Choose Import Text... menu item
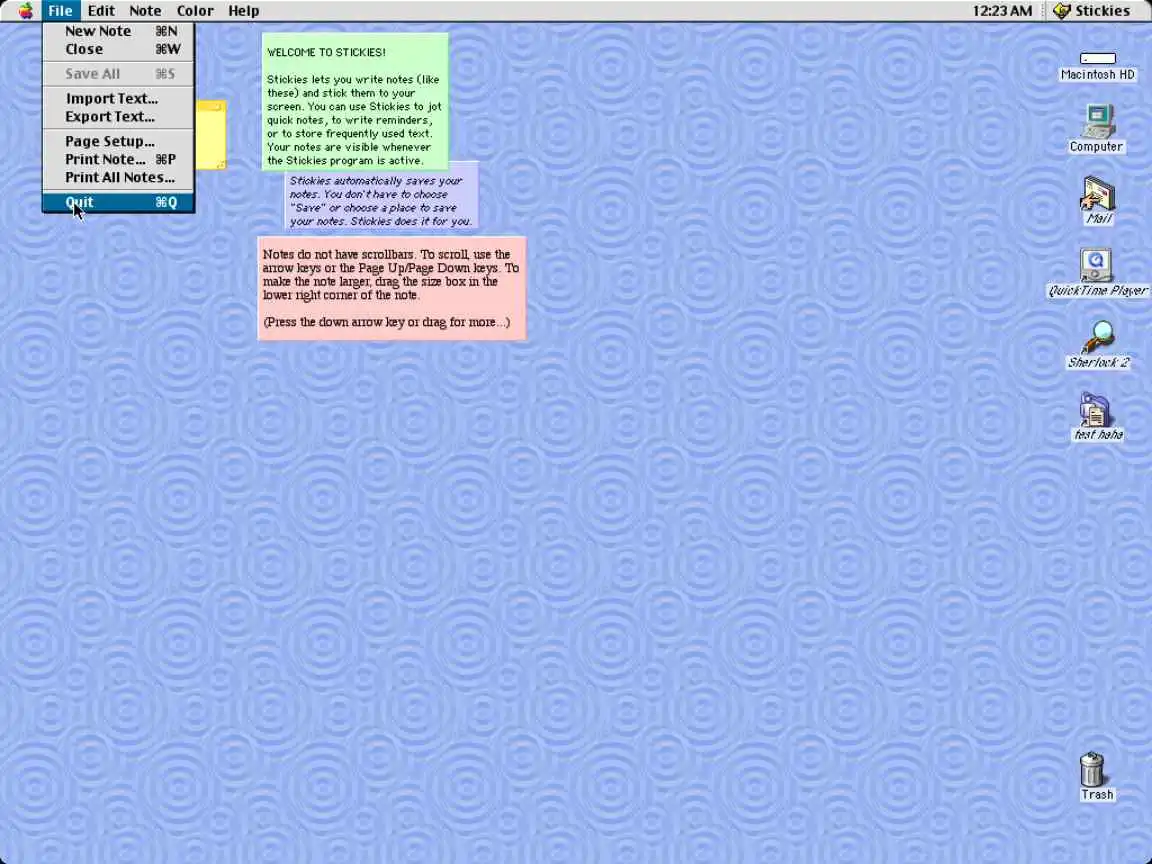 [x=118, y=98]
